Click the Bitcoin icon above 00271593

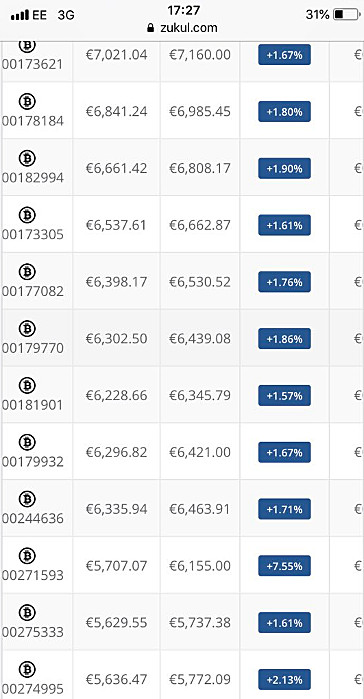coord(27,556)
